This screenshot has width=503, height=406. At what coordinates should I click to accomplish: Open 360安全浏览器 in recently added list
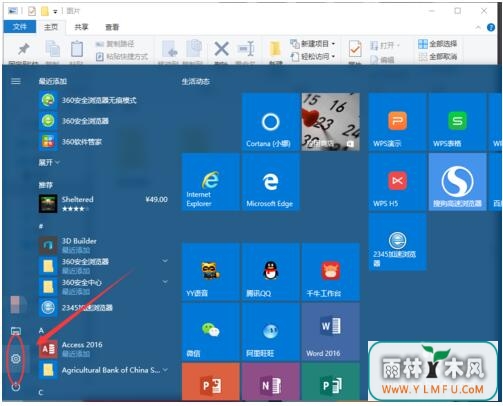point(103,121)
